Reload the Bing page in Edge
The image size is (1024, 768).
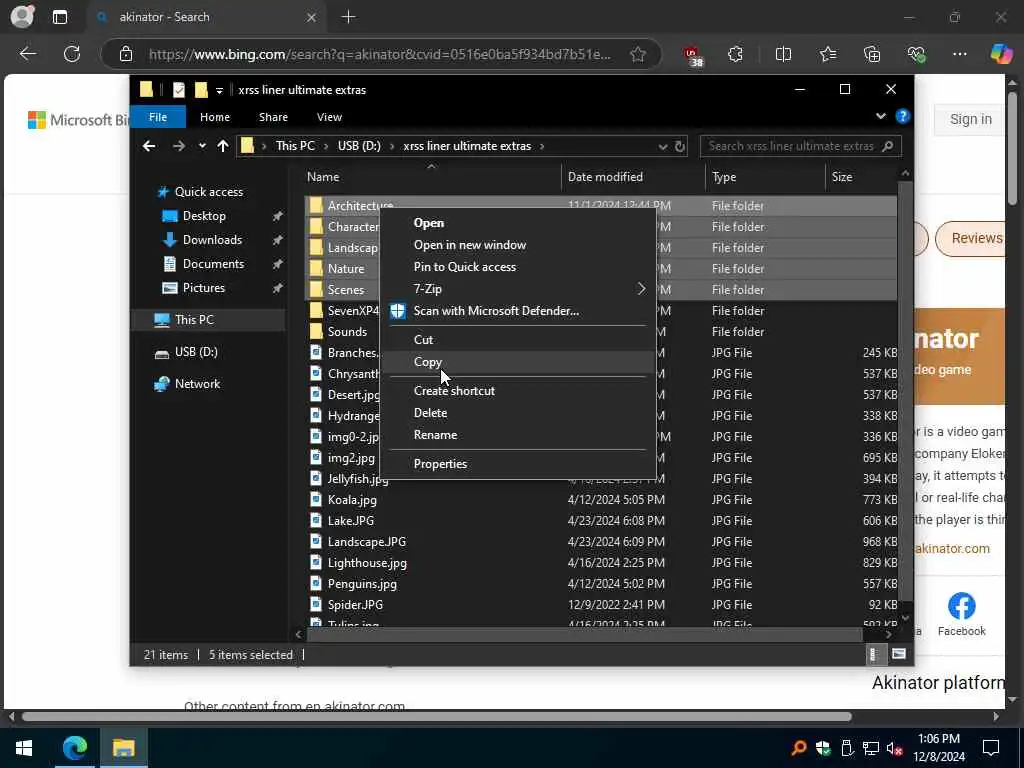click(72, 54)
